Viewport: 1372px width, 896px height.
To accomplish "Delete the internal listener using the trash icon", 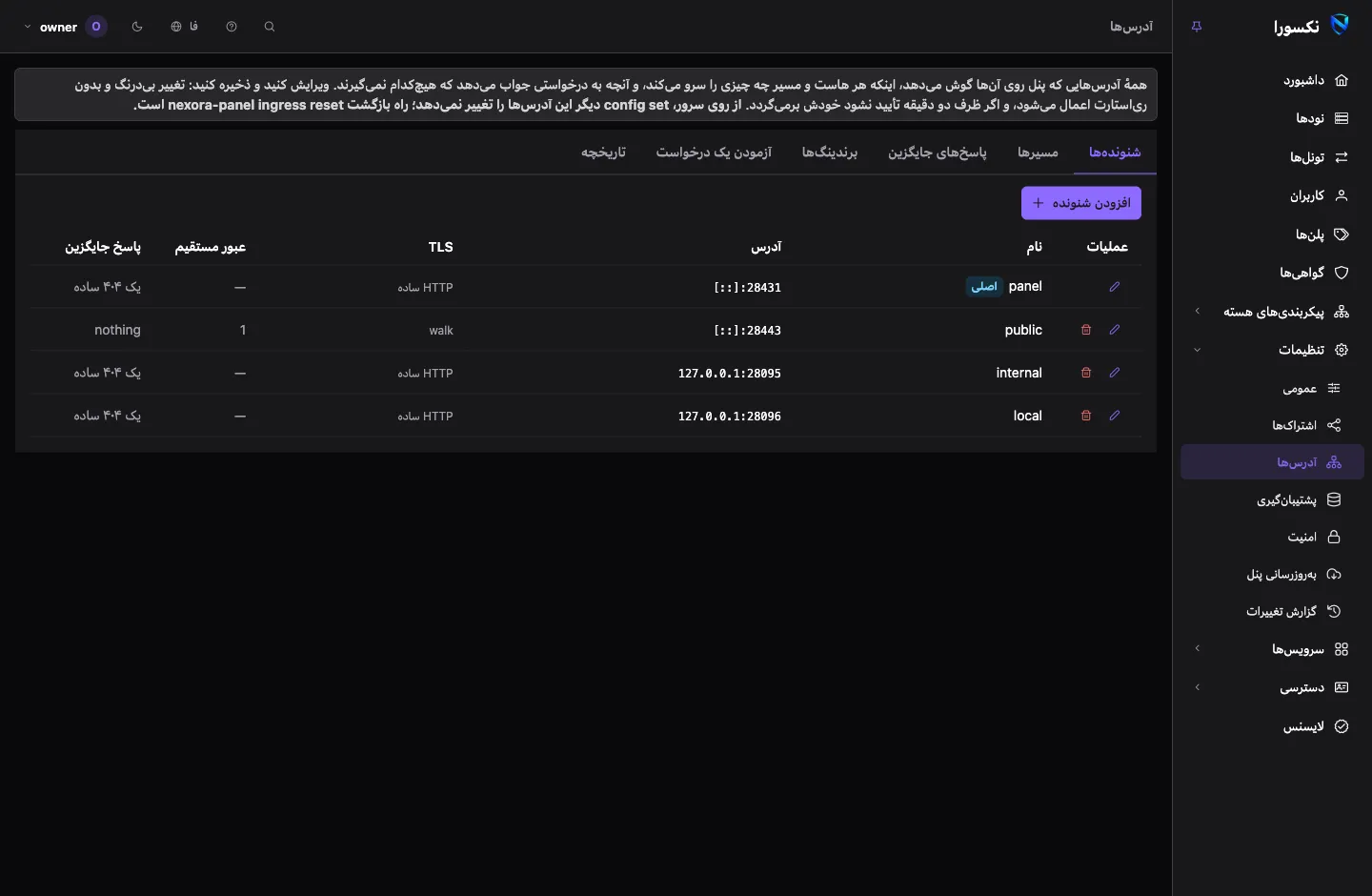I will [x=1086, y=373].
